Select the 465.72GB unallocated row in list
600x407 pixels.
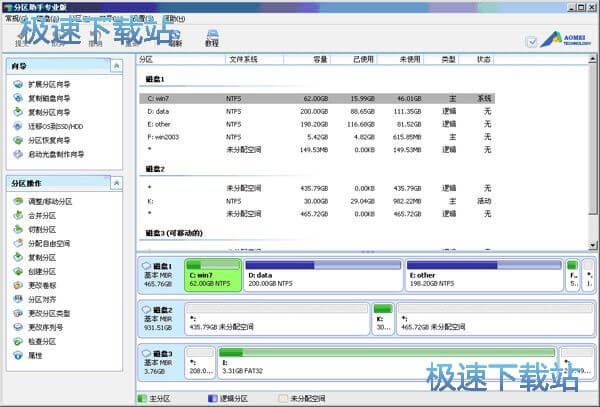click(317, 214)
